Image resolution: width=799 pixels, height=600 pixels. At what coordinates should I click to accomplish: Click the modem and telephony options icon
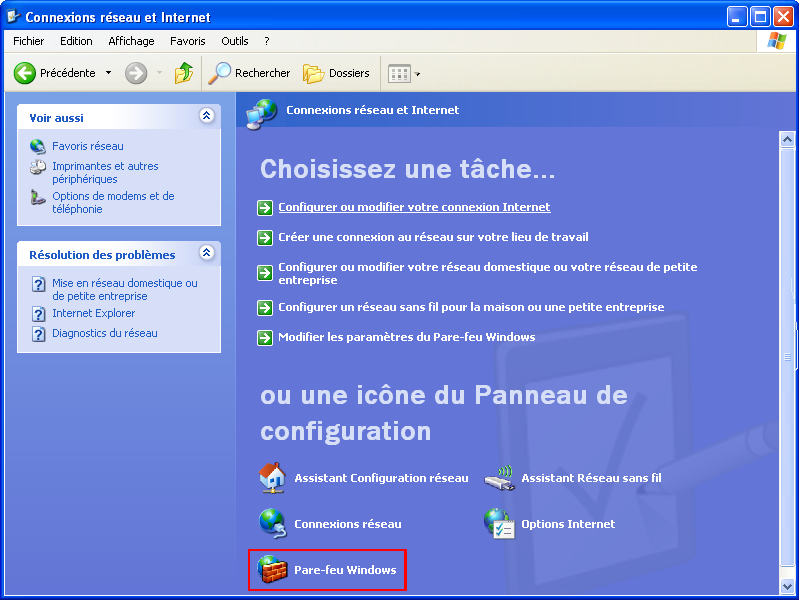(38, 197)
